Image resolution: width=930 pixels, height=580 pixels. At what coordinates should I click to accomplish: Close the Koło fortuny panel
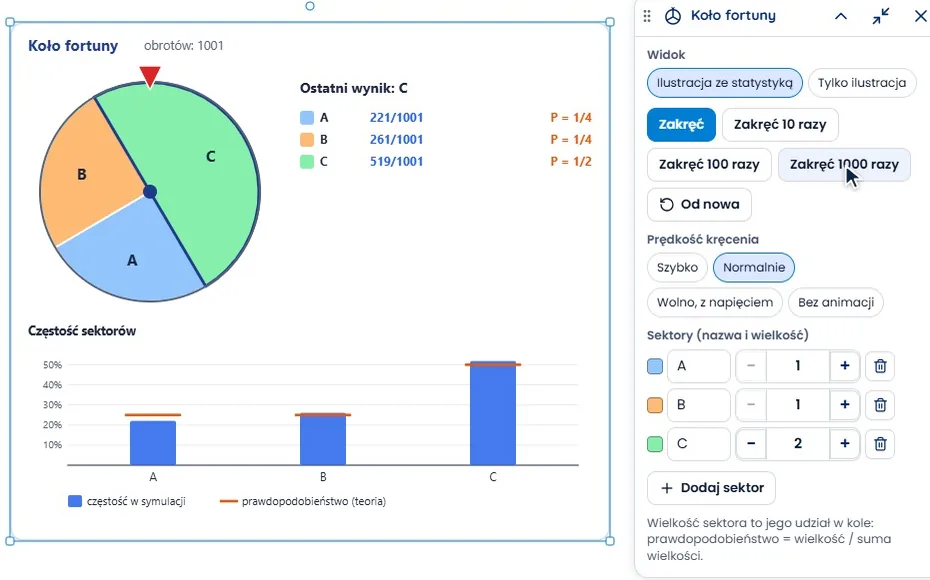click(921, 16)
